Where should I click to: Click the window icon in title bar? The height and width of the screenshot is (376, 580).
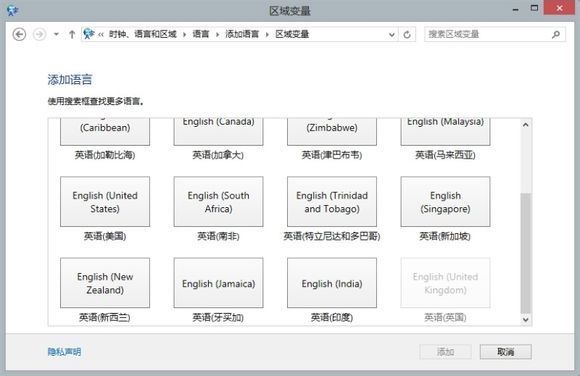(x=12, y=10)
